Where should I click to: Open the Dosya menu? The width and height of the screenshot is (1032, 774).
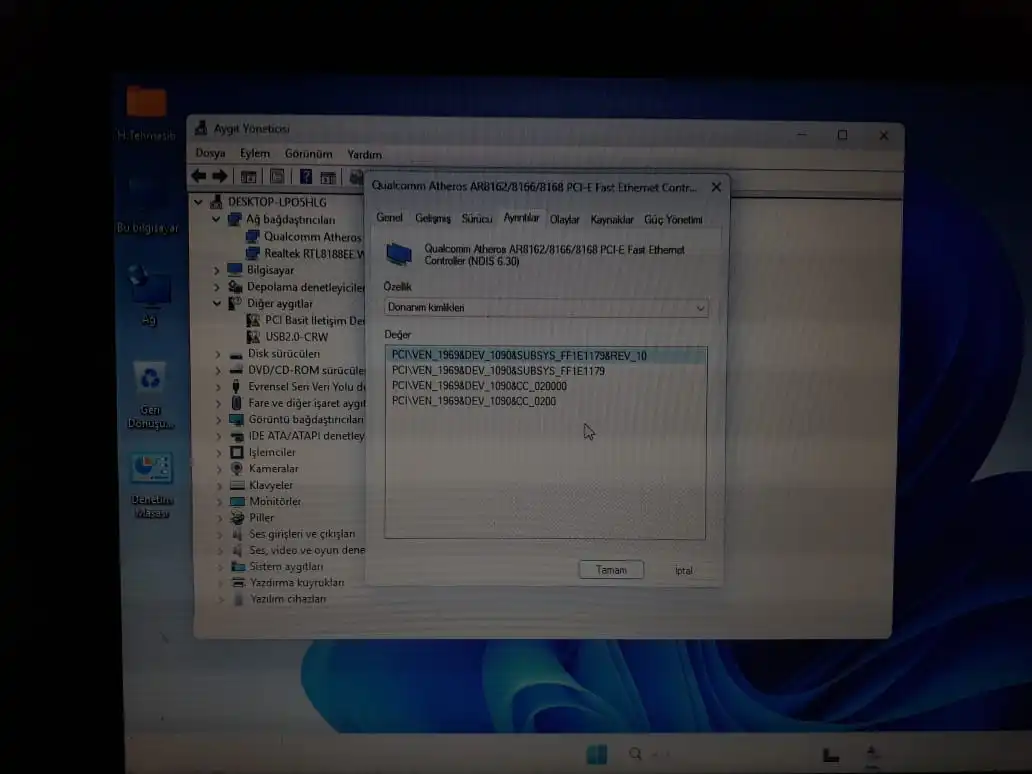tap(211, 153)
